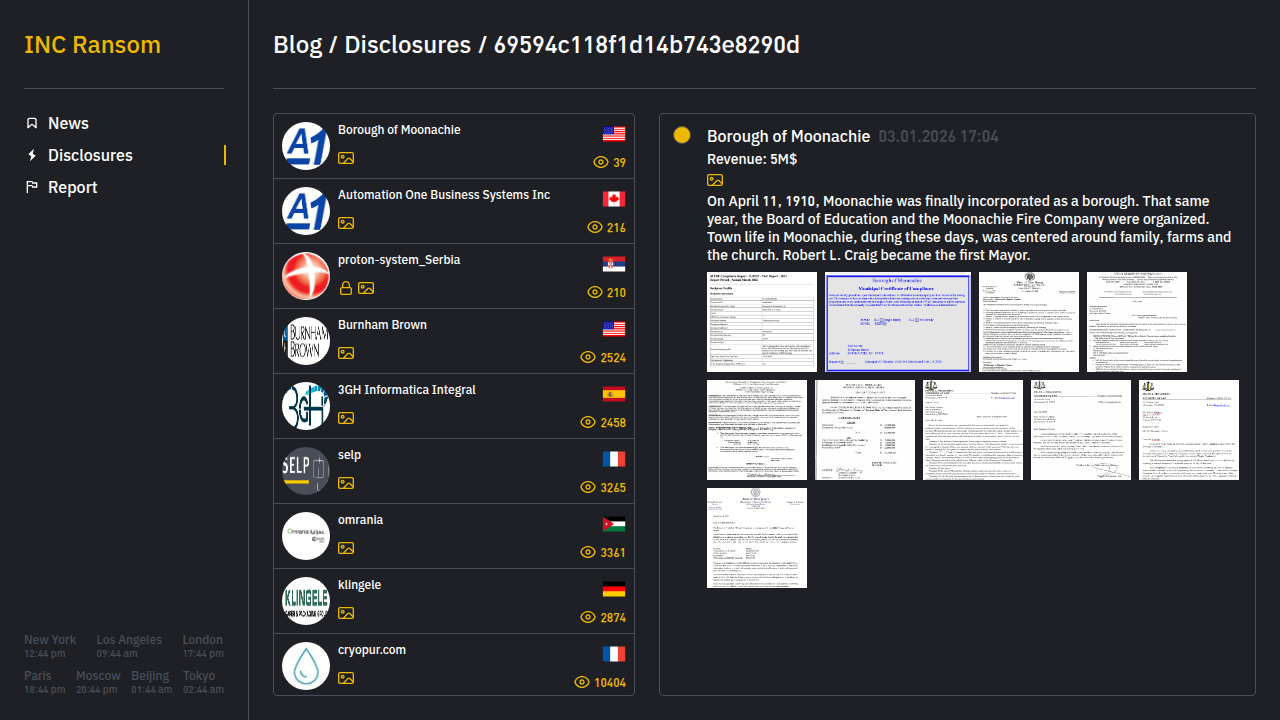Image resolution: width=1280 pixels, height=720 pixels.
Task: Click the Report flag icon in sidebar
Action: coord(32,187)
